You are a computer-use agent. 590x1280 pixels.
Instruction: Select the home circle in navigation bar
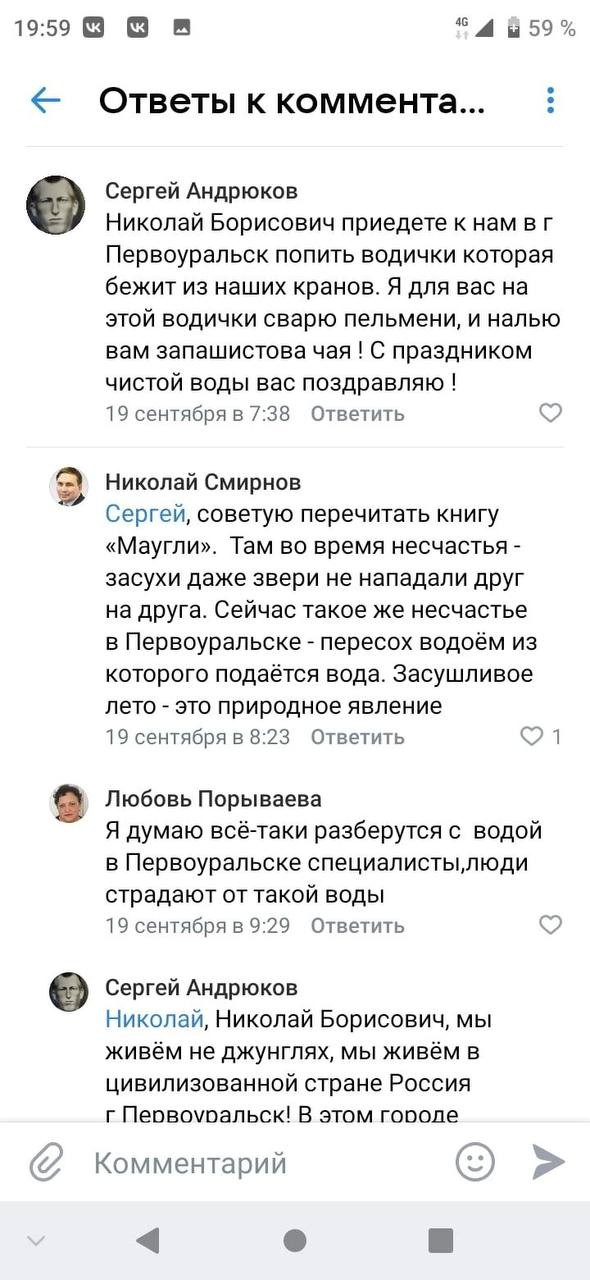[x=294, y=1239]
